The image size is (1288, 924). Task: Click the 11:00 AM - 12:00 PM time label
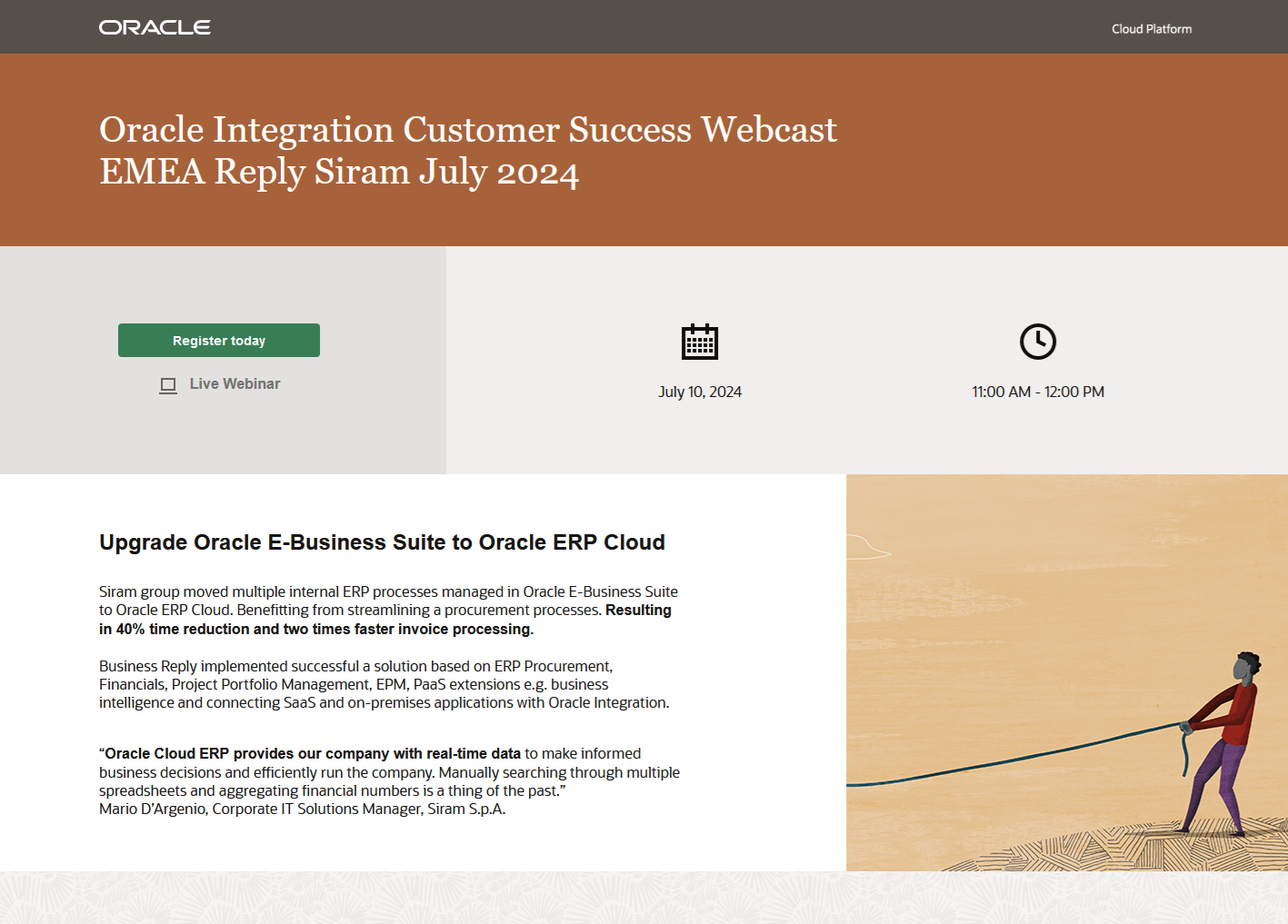(x=1037, y=392)
